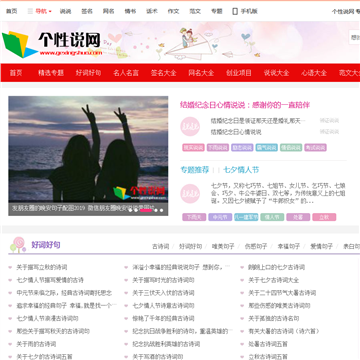Click the hamburger icon beside 导航
This screenshot has height=360, width=360.
(30, 11)
